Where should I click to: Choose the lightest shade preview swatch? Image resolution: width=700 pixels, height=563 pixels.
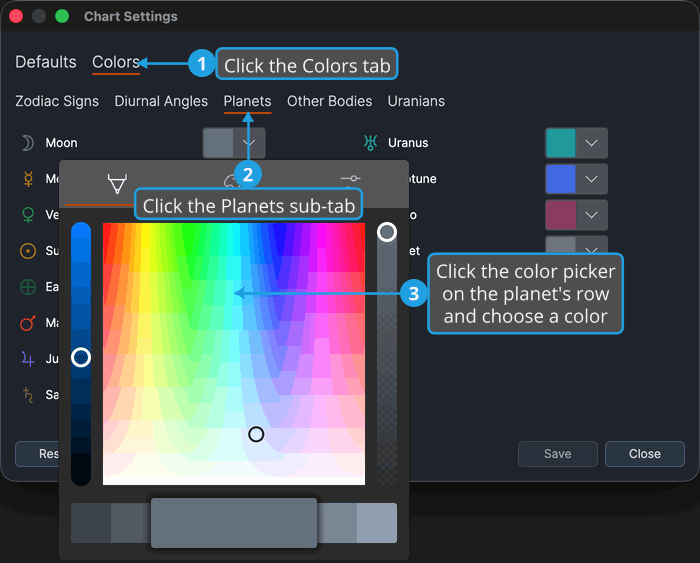coord(377,523)
